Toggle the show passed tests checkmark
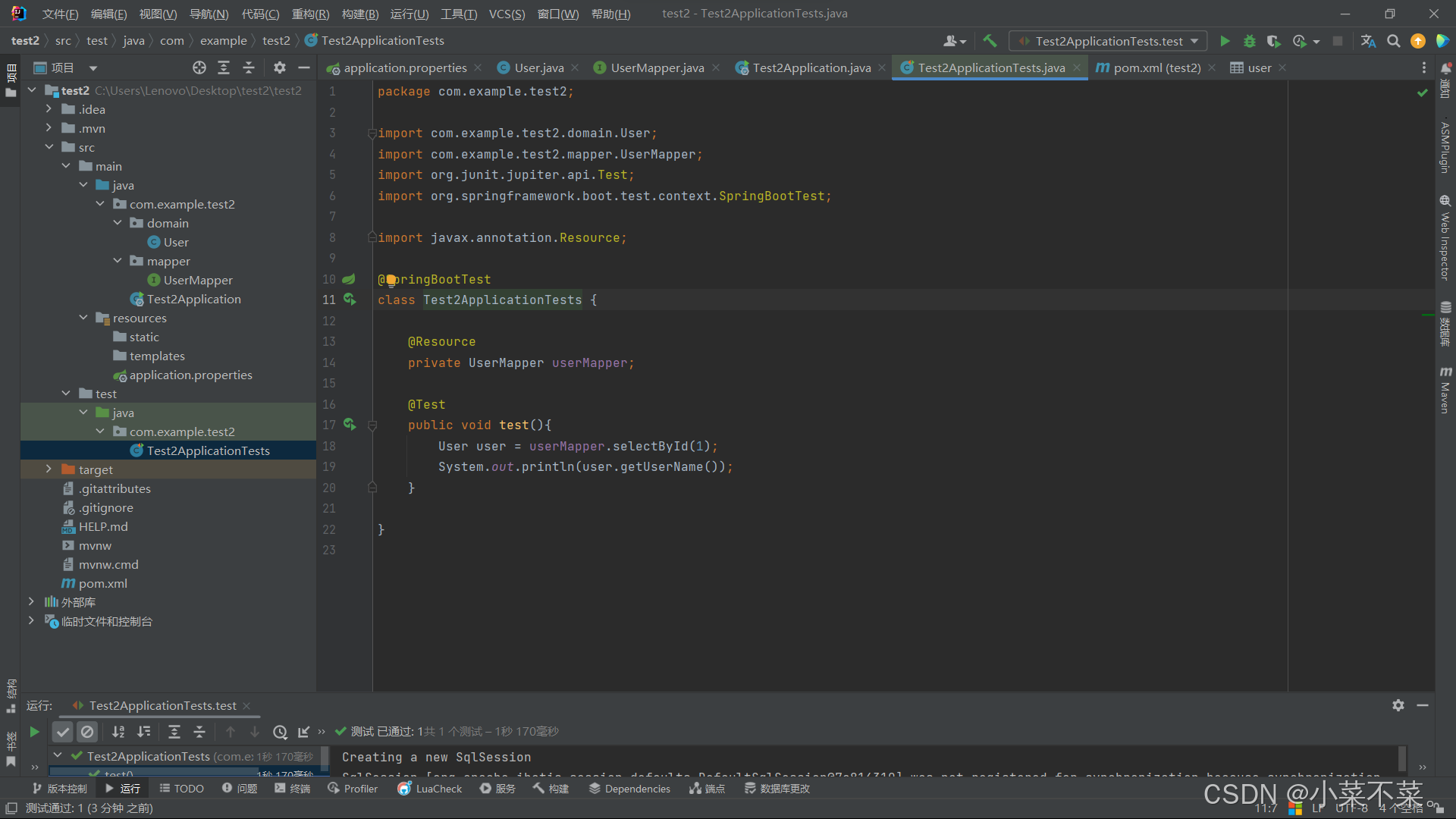The image size is (1456, 819). (63, 732)
